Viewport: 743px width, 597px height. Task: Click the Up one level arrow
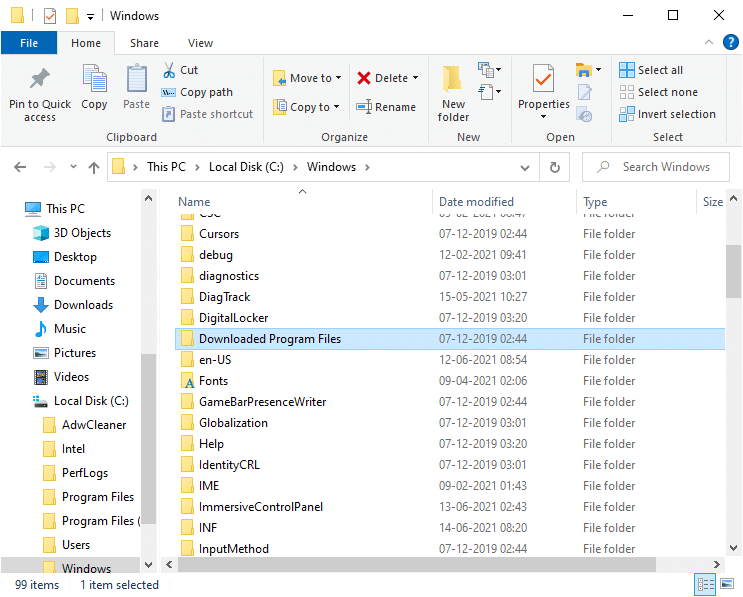pyautogui.click(x=94, y=167)
